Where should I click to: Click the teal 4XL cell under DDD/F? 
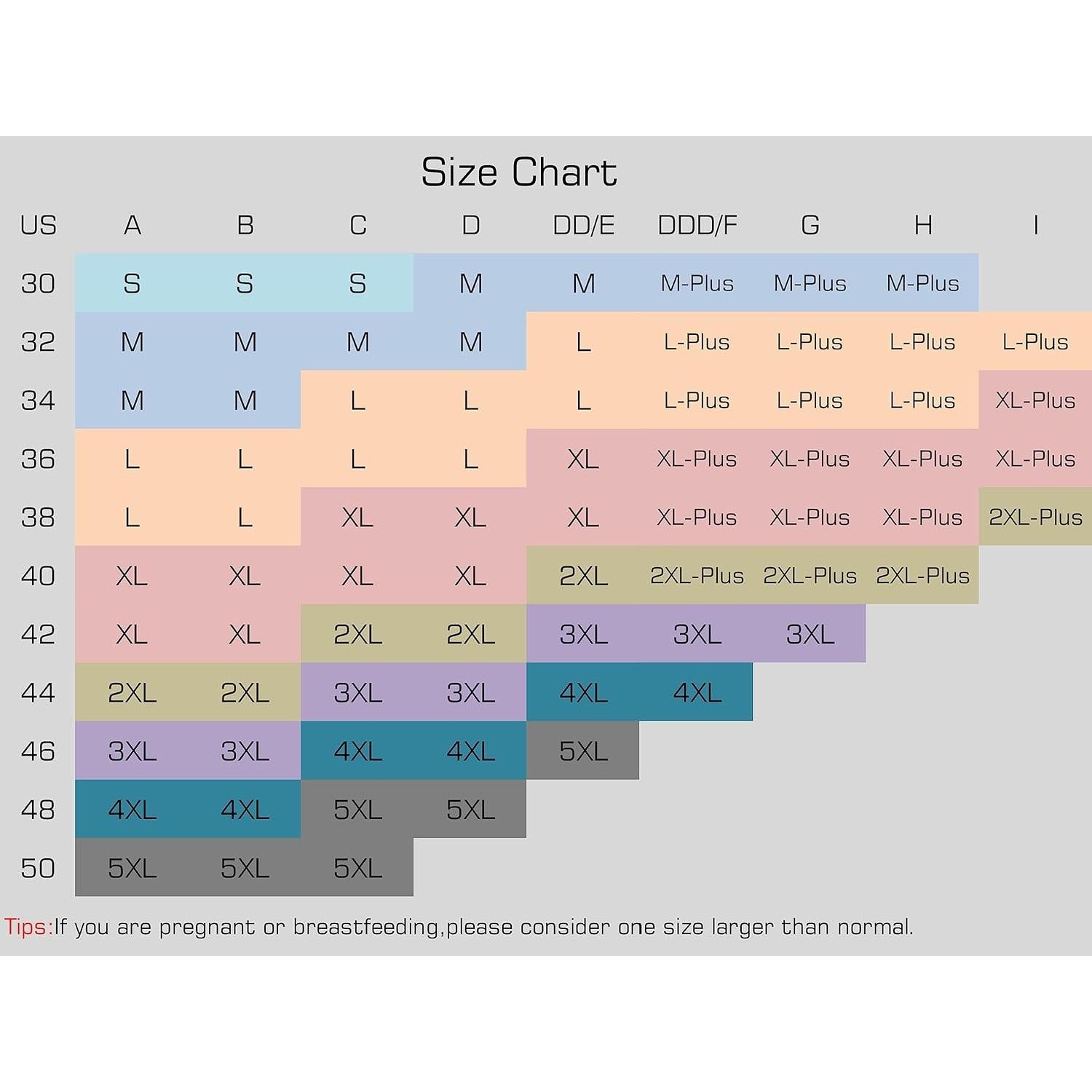[x=697, y=692]
